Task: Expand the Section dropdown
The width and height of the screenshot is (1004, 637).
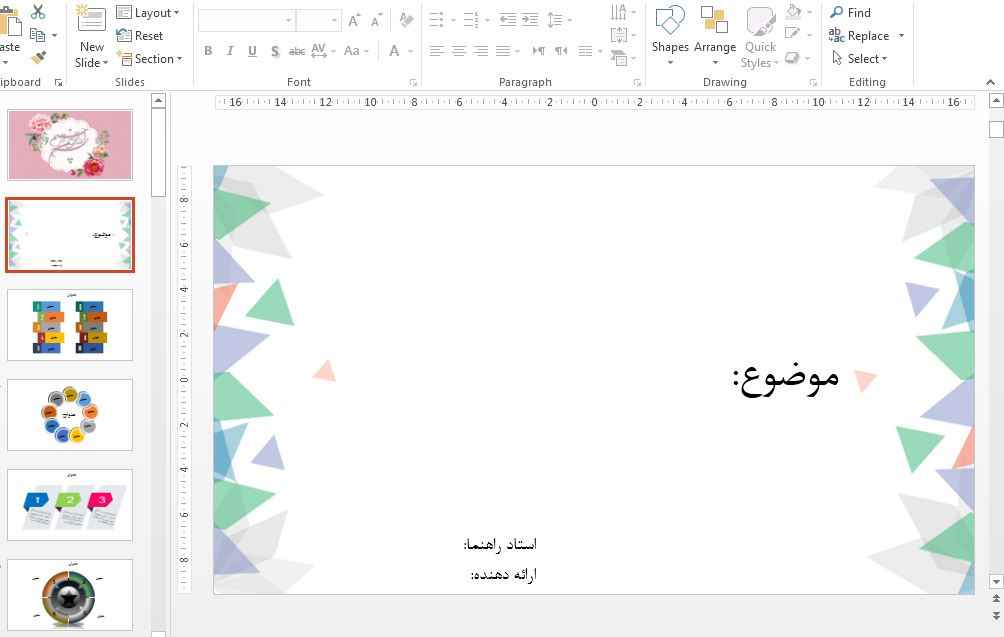Action: click(x=150, y=59)
